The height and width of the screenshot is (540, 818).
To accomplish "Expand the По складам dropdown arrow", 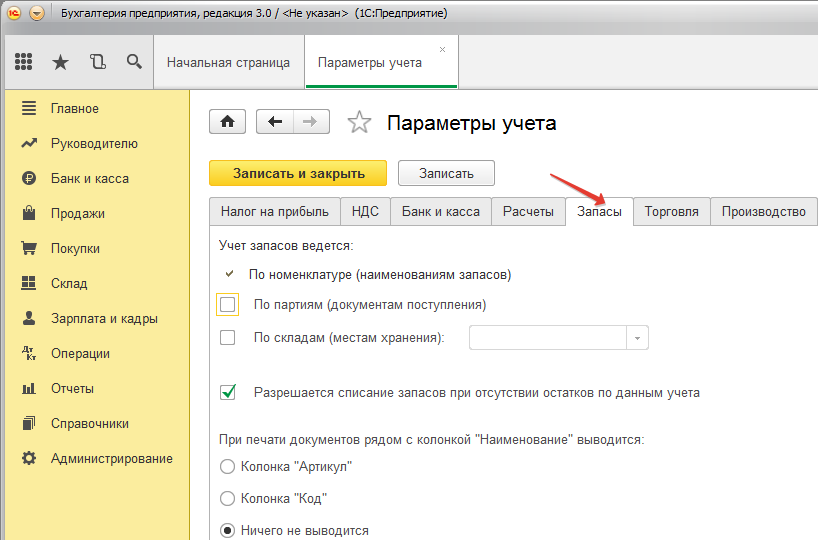I will click(638, 338).
